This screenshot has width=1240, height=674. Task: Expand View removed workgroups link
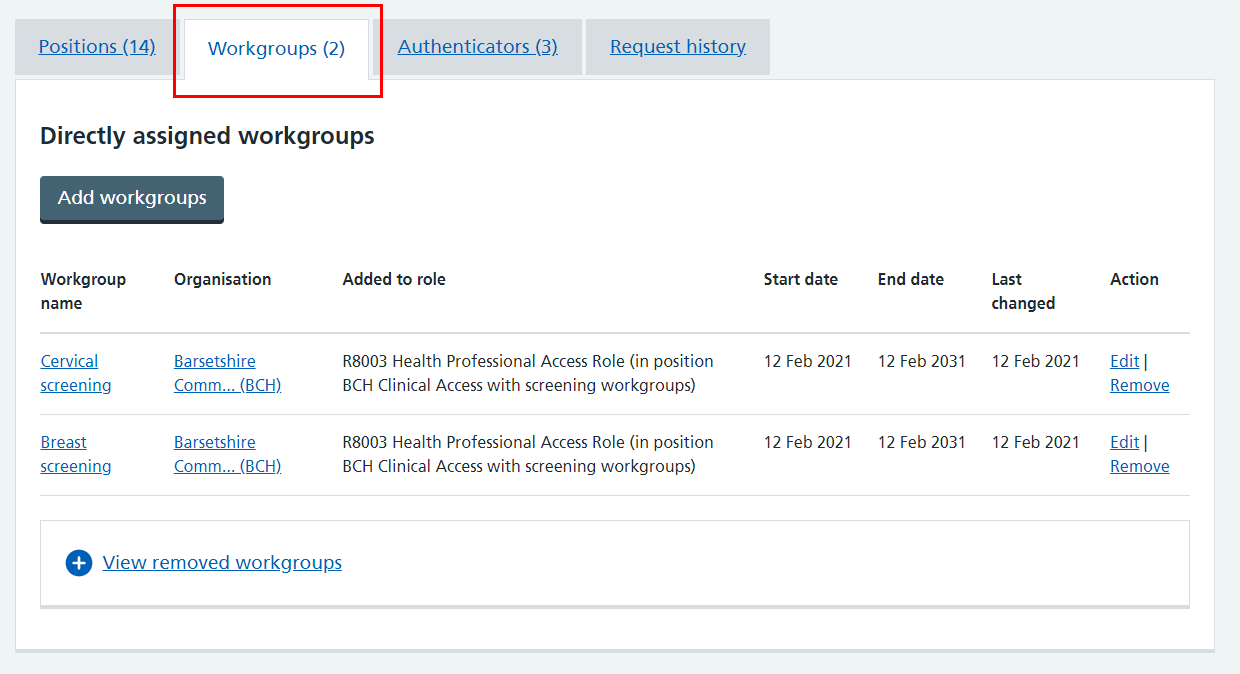coord(222,563)
